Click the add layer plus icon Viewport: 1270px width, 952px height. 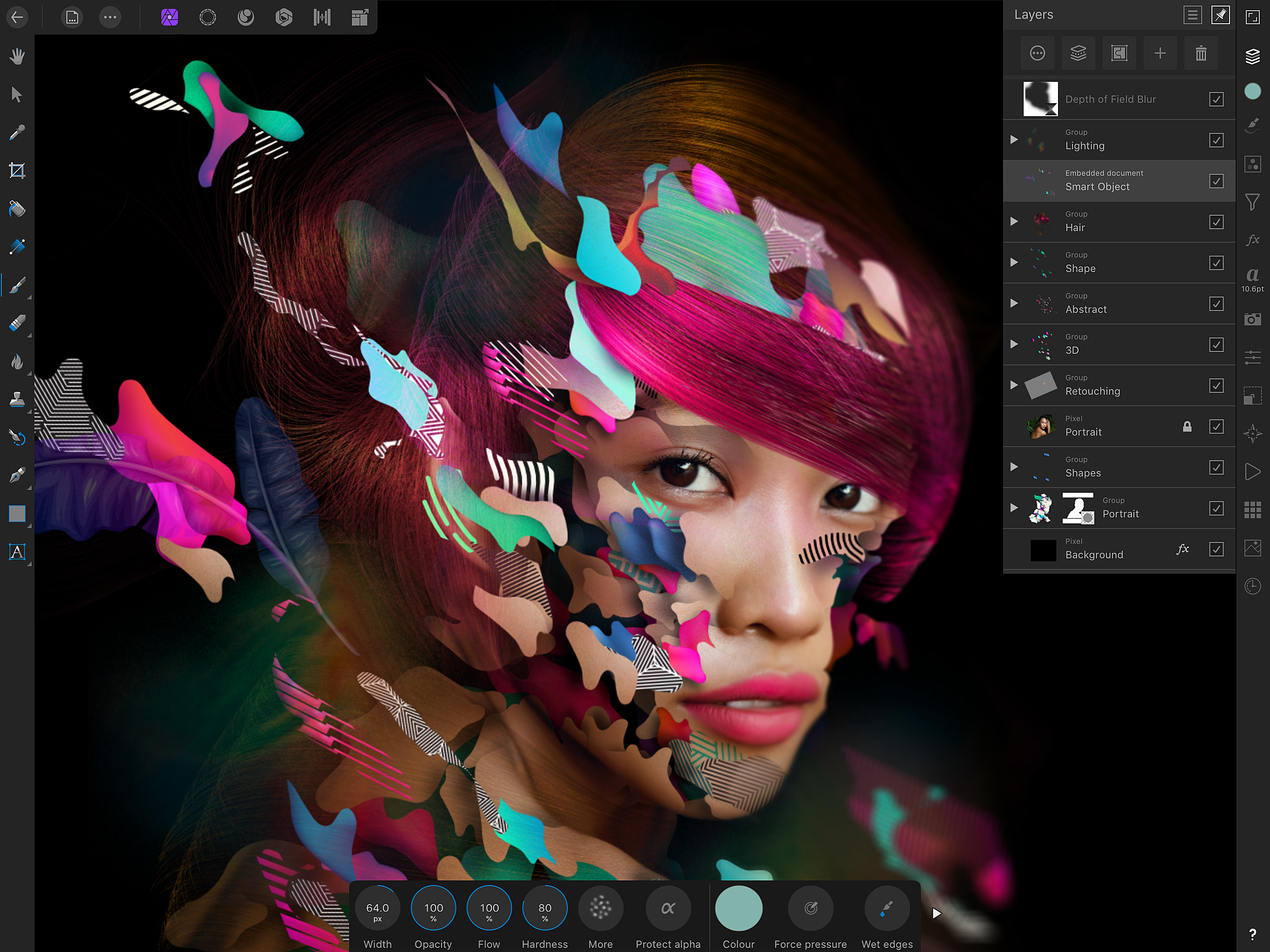[x=1160, y=53]
